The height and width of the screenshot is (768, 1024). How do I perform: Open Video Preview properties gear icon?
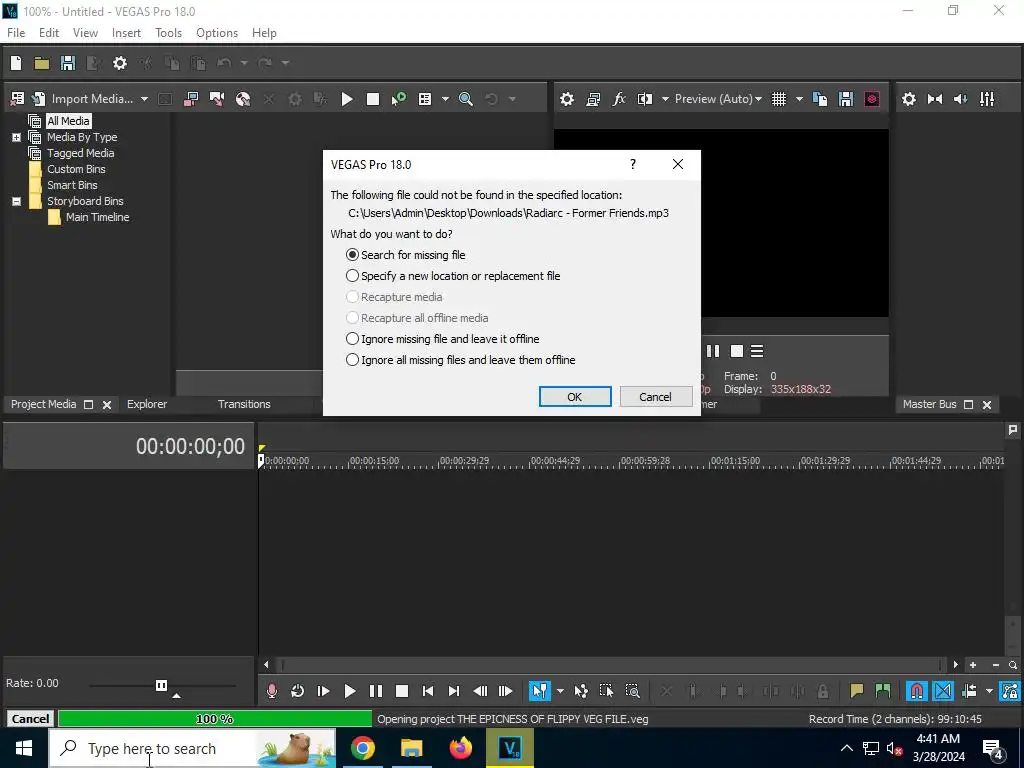(x=567, y=99)
